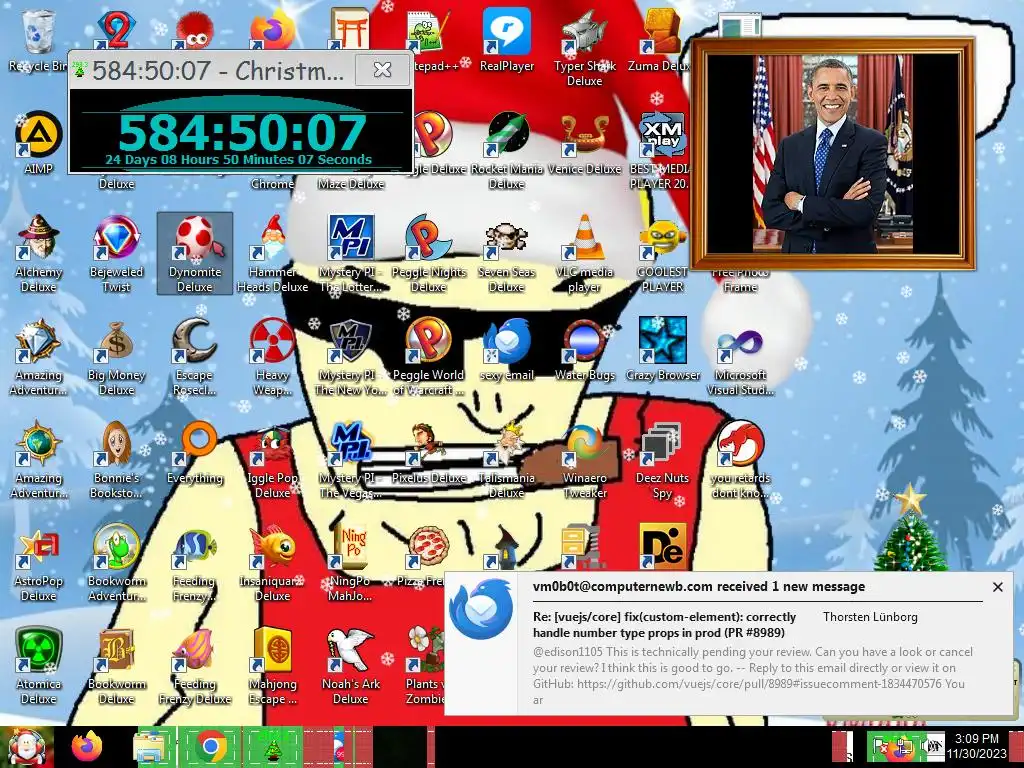Launch AIMP from the desktop

[x=39, y=144]
